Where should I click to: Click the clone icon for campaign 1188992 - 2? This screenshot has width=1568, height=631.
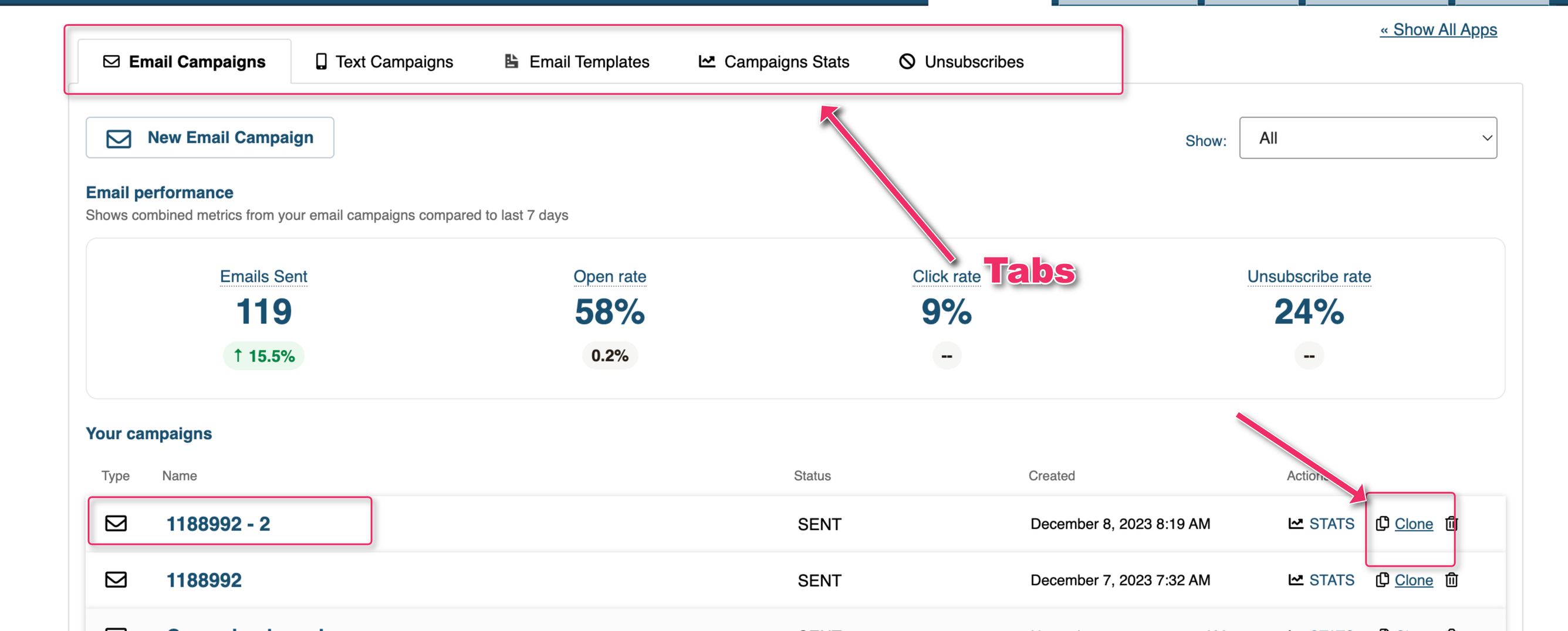(x=1383, y=523)
